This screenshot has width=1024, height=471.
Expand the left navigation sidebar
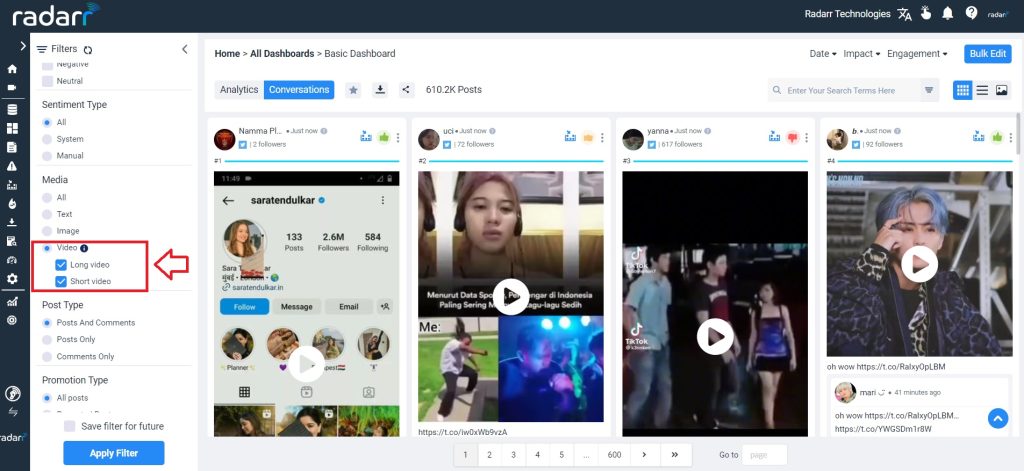23,46
